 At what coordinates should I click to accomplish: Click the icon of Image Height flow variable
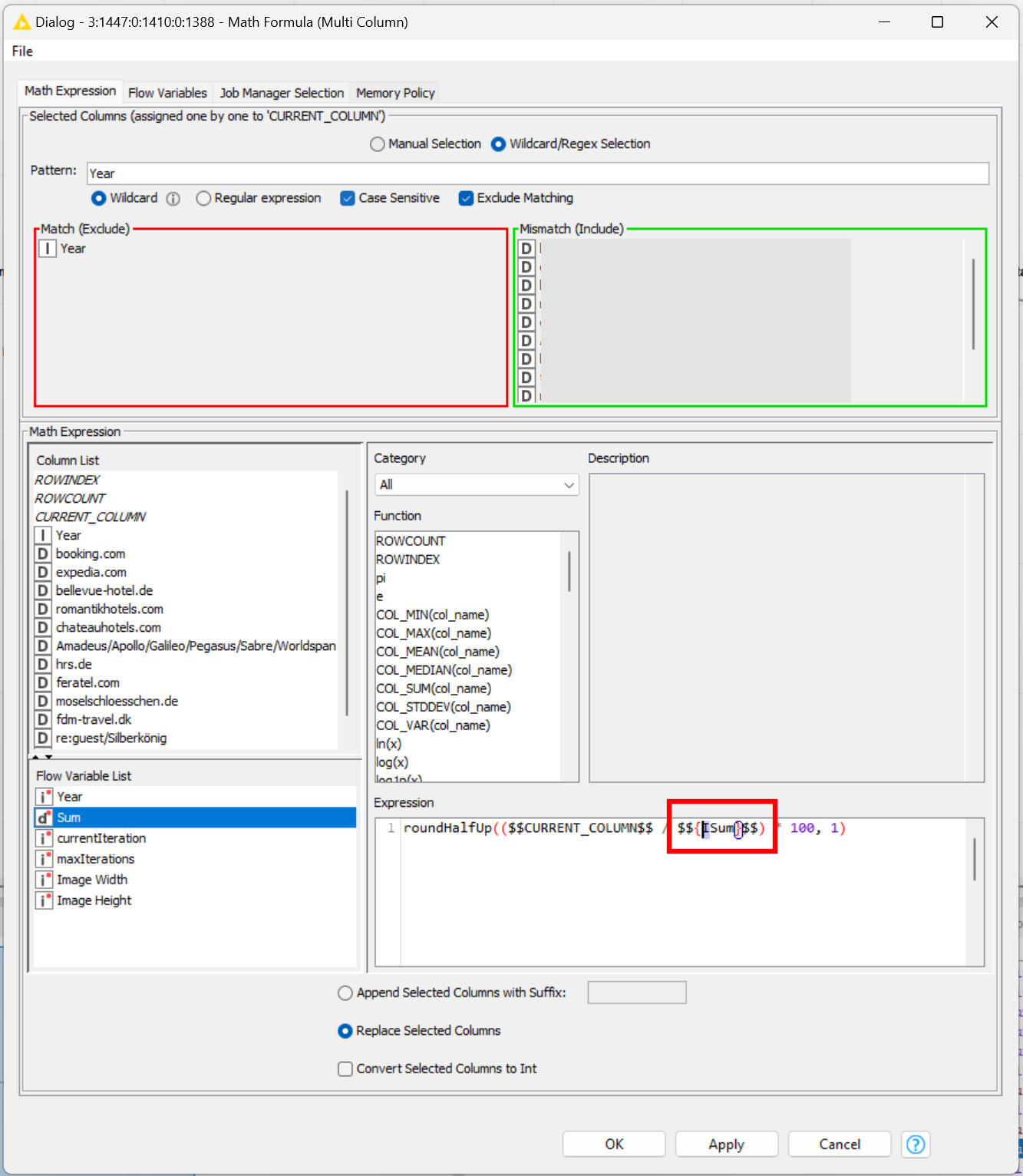tap(45, 900)
